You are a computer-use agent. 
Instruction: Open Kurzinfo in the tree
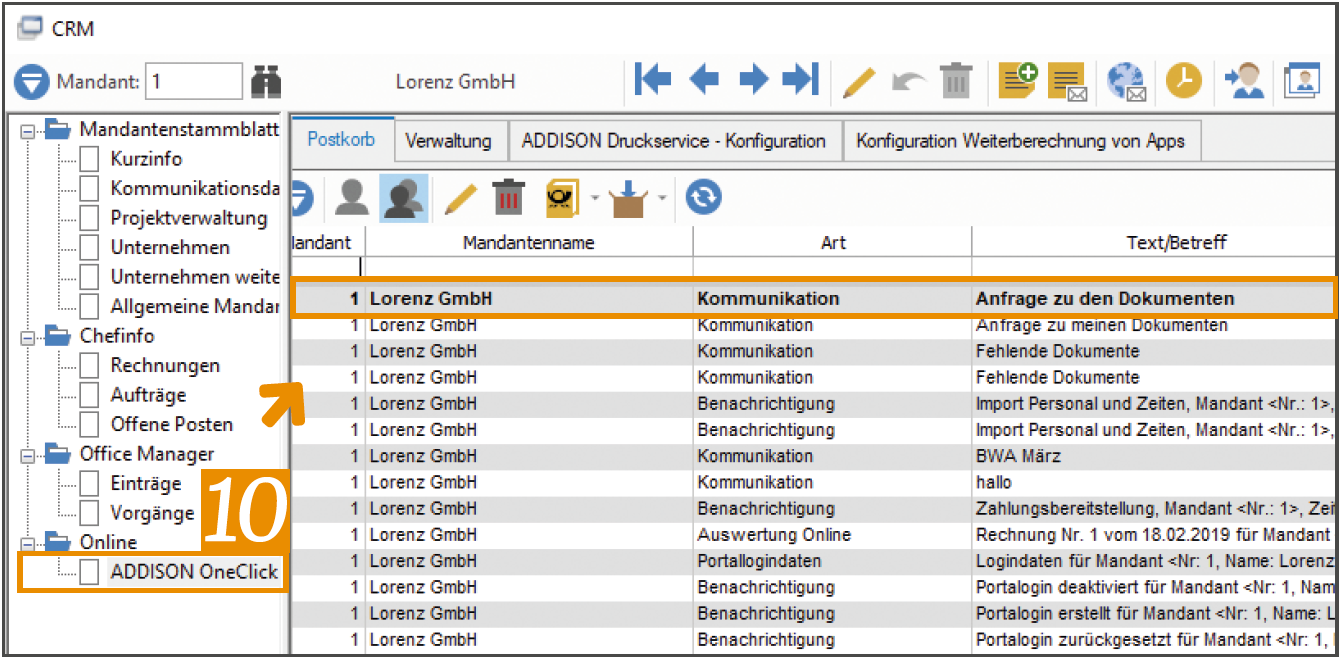tap(146, 159)
